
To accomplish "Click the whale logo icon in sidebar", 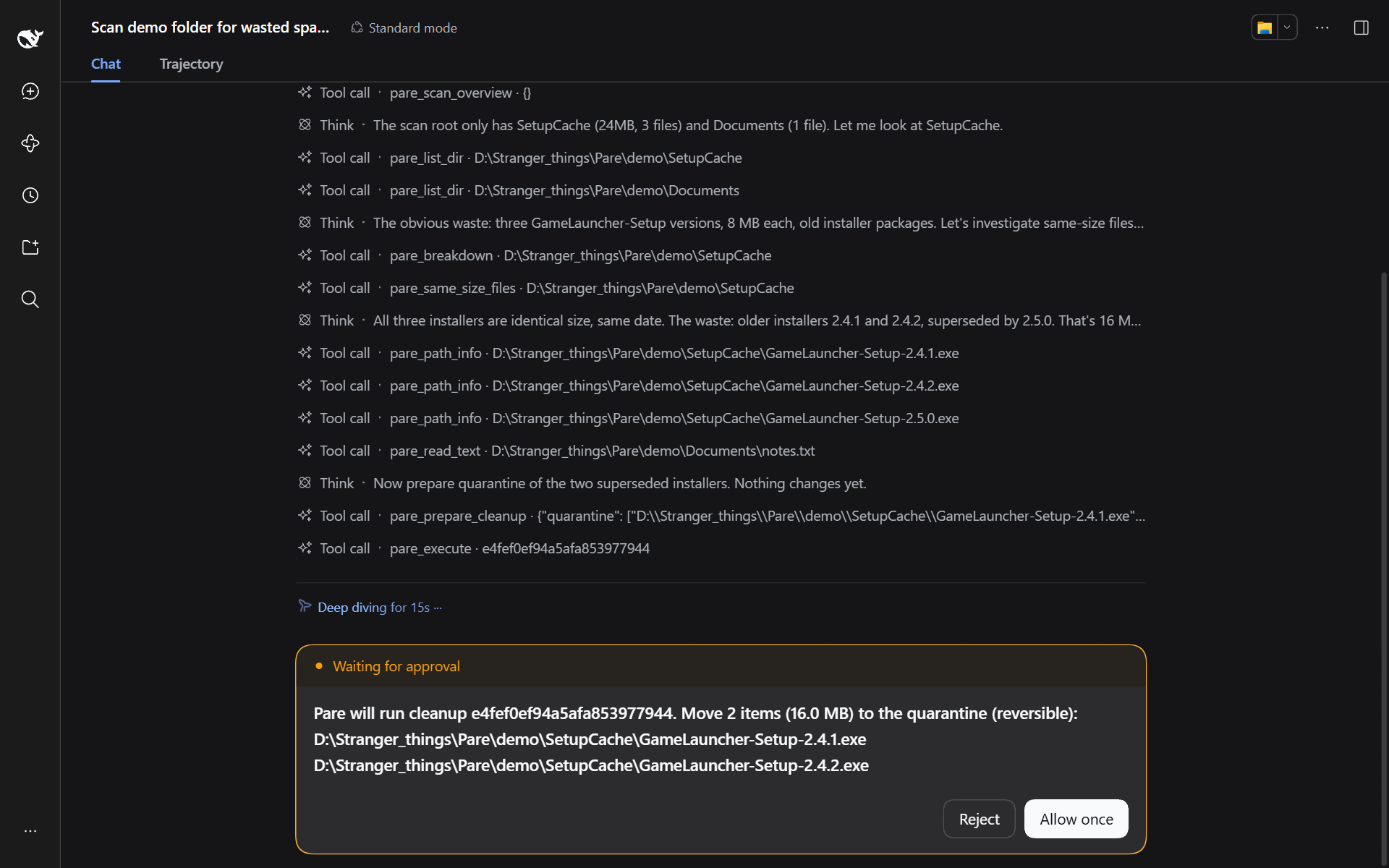I will 30,38.
